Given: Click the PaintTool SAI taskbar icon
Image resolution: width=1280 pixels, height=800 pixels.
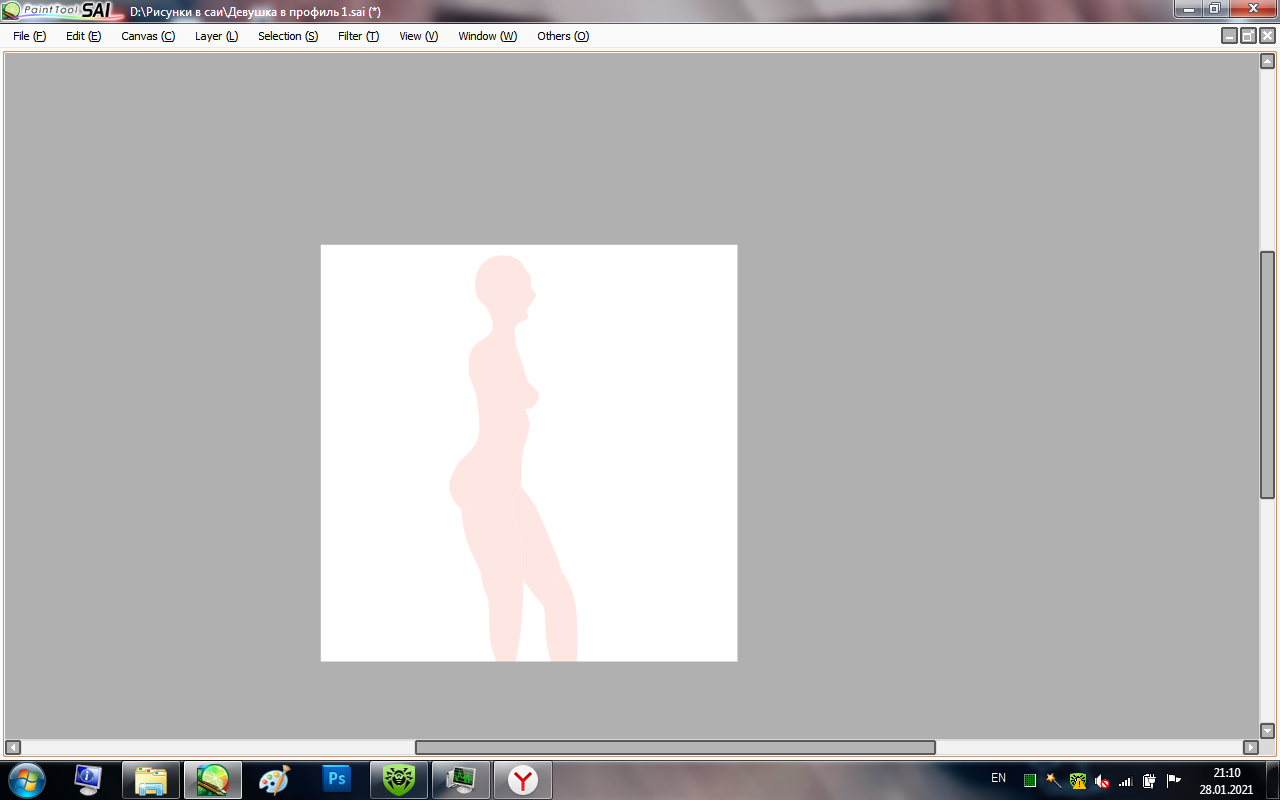Looking at the screenshot, I should pyautogui.click(x=212, y=779).
